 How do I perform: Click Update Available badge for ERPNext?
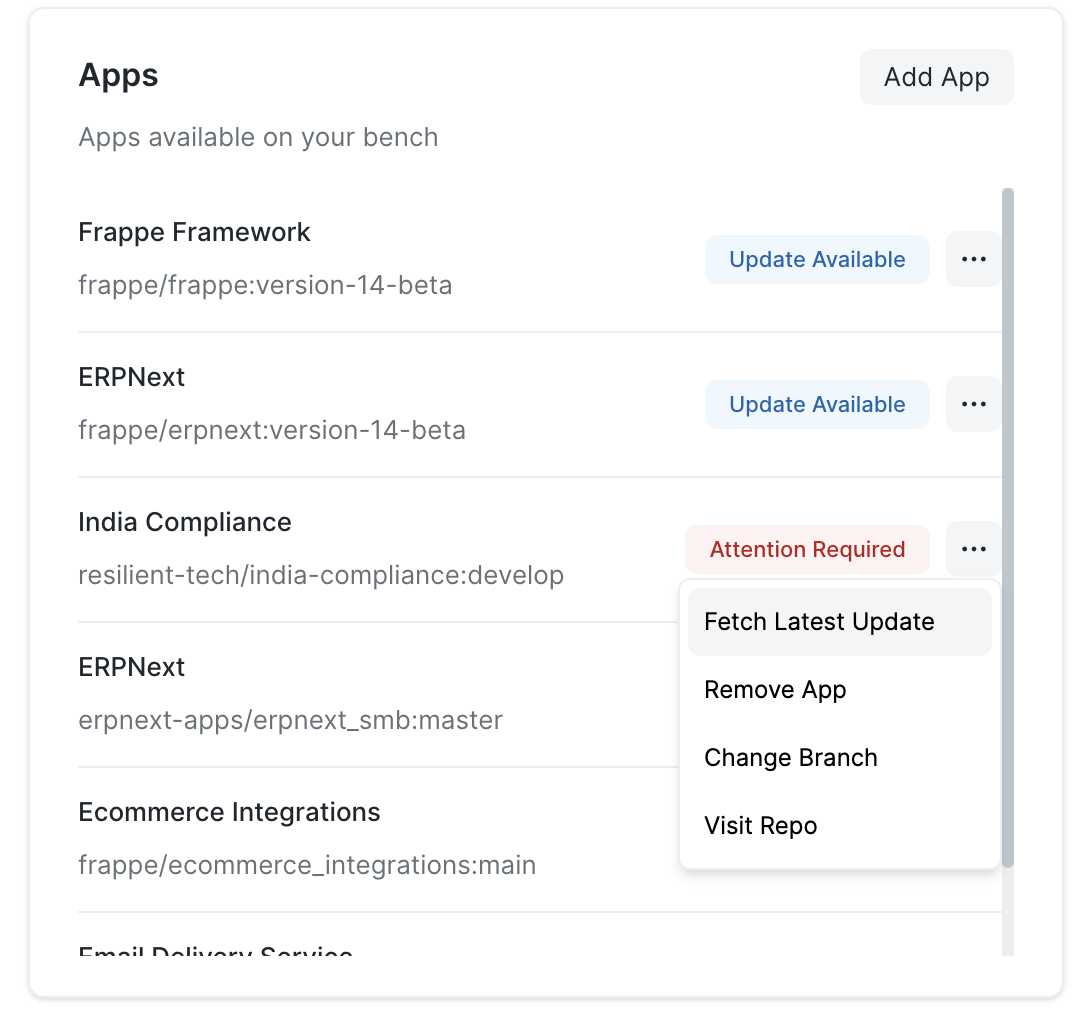tap(817, 404)
